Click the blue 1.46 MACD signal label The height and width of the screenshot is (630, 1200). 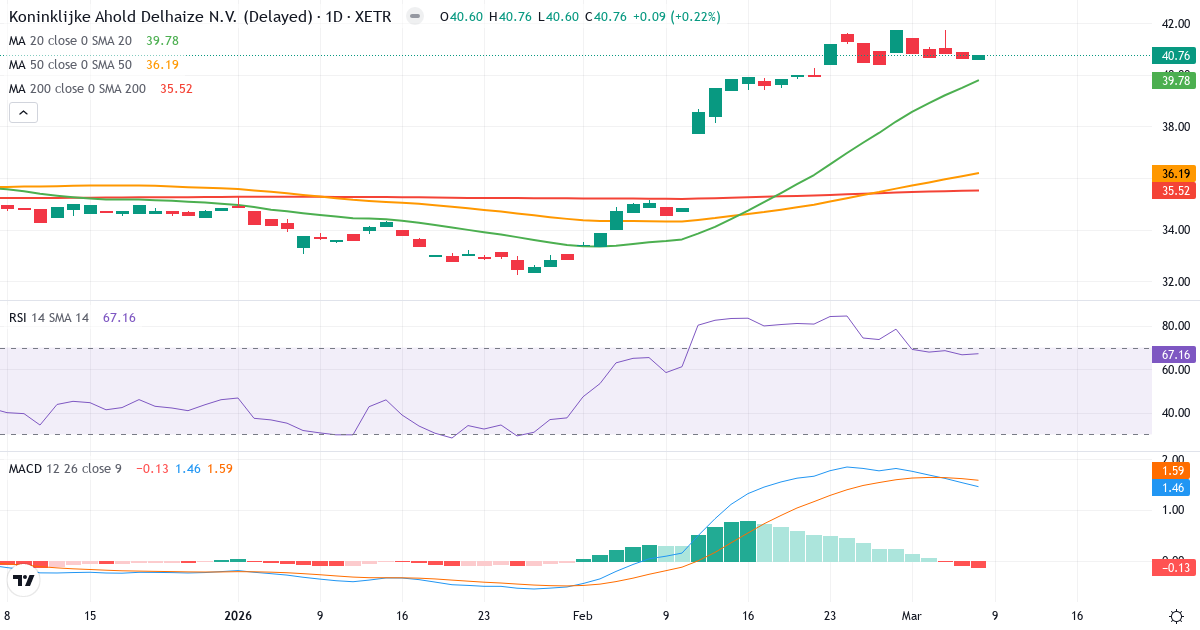[1172, 489]
